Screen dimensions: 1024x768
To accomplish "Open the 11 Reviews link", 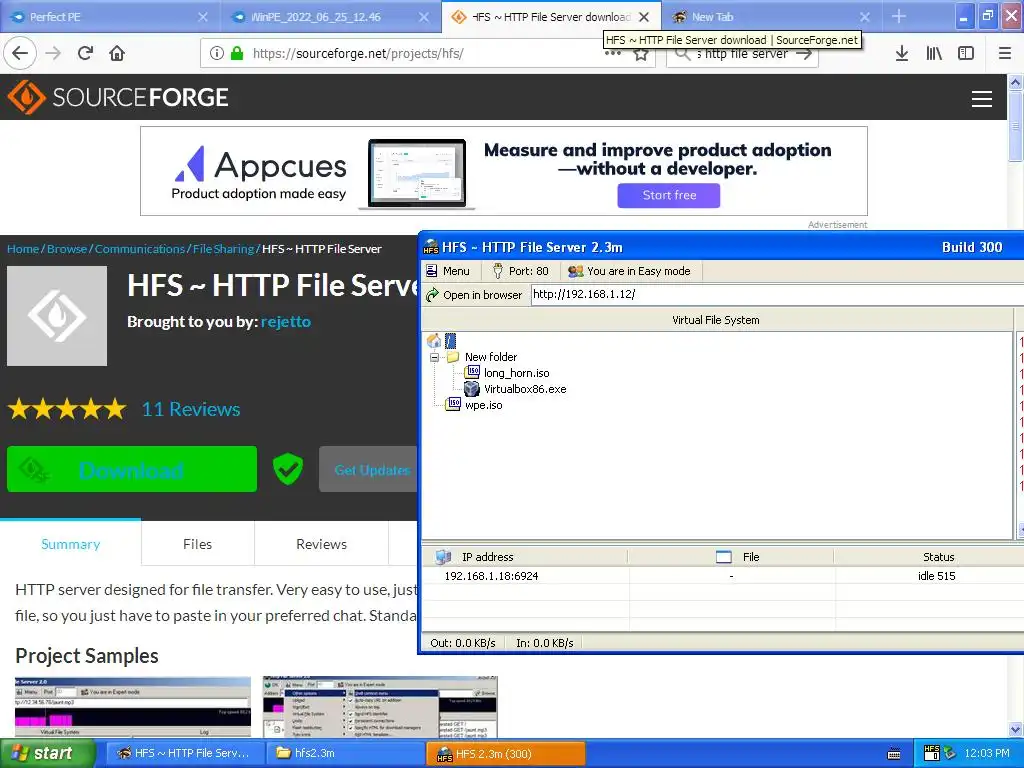I will pos(191,409).
